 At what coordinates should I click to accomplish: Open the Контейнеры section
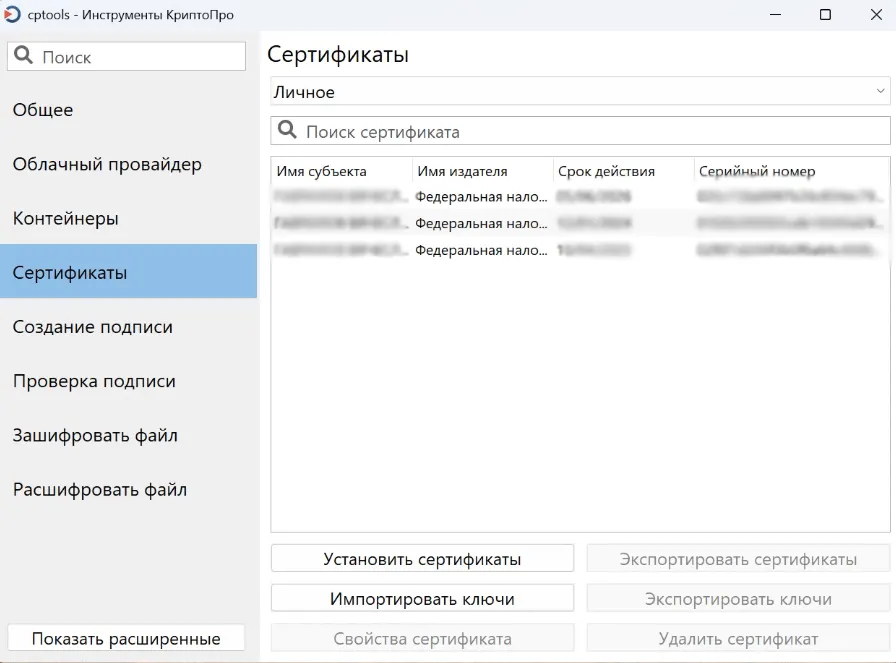tap(65, 218)
